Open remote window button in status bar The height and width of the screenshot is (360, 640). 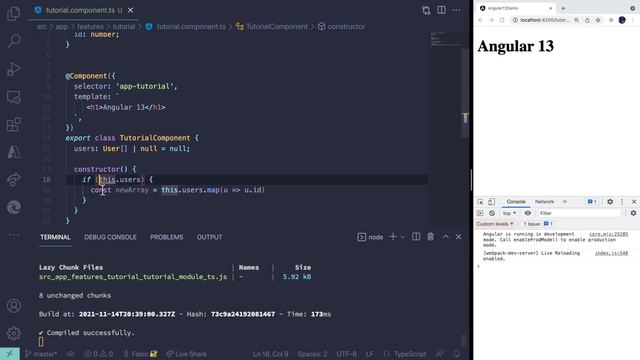[10, 353]
